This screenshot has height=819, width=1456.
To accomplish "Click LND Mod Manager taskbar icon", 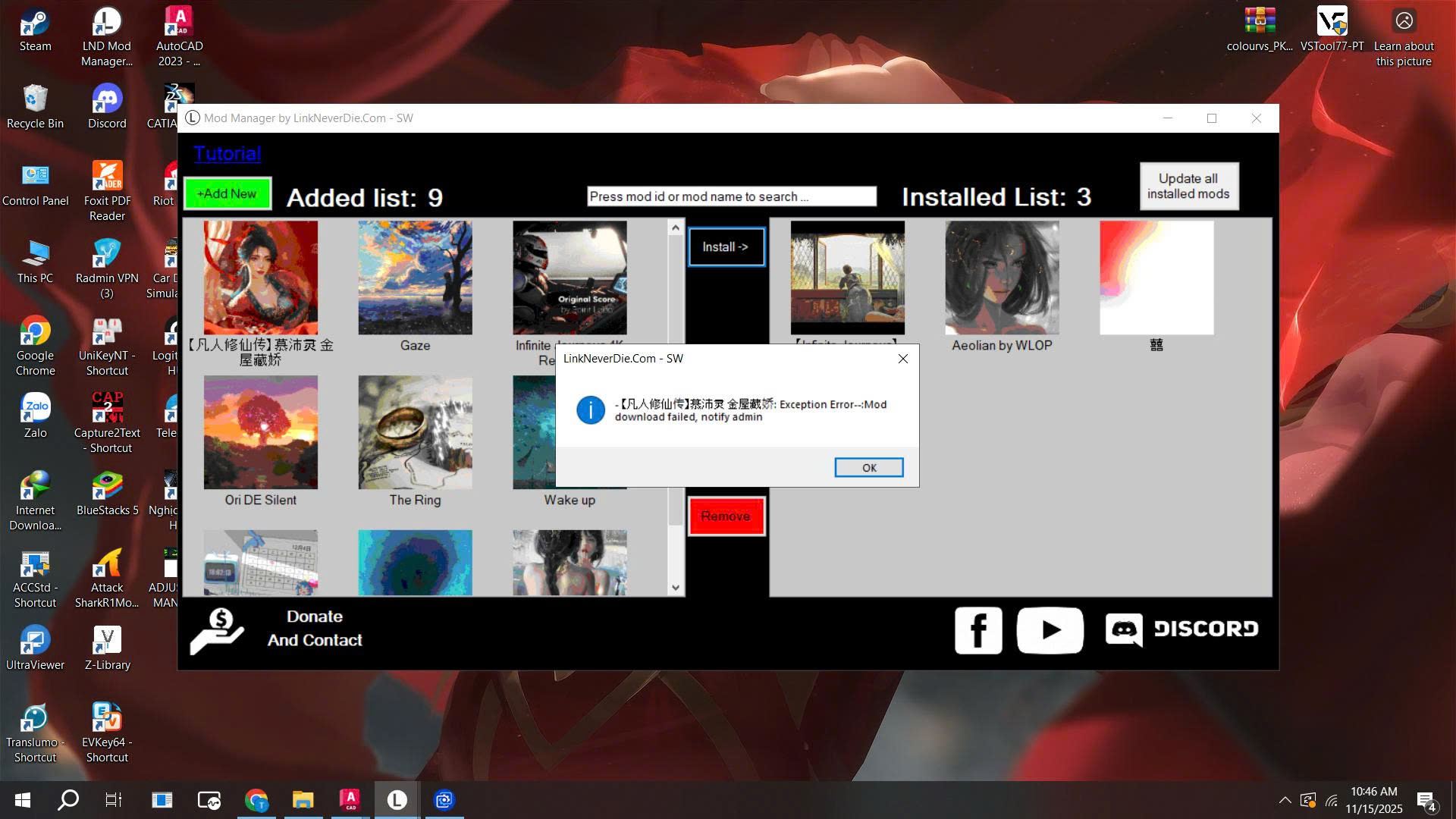I will click(397, 800).
